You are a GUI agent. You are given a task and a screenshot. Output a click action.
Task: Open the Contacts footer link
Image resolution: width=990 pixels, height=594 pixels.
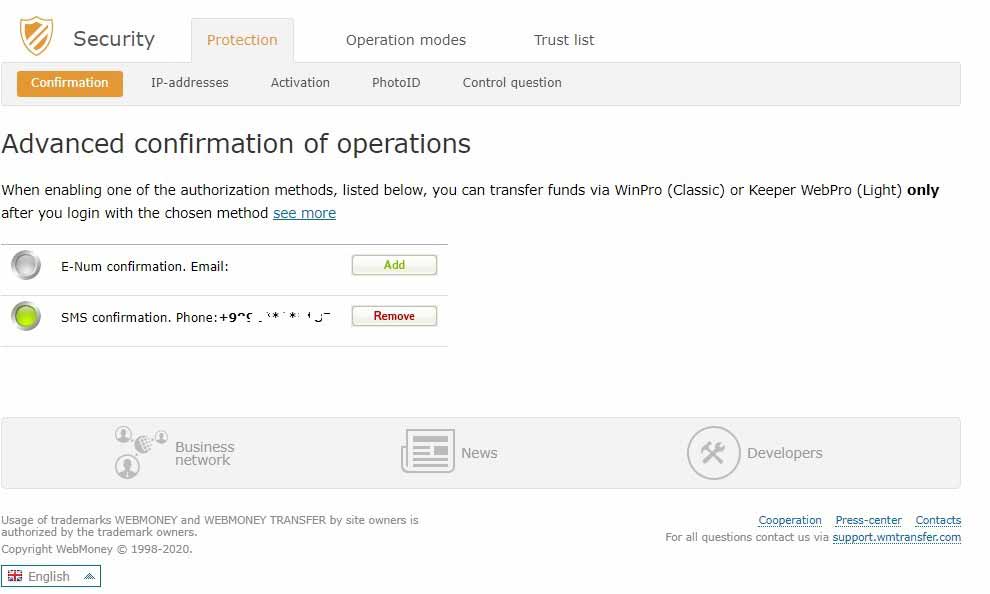pos(938,520)
